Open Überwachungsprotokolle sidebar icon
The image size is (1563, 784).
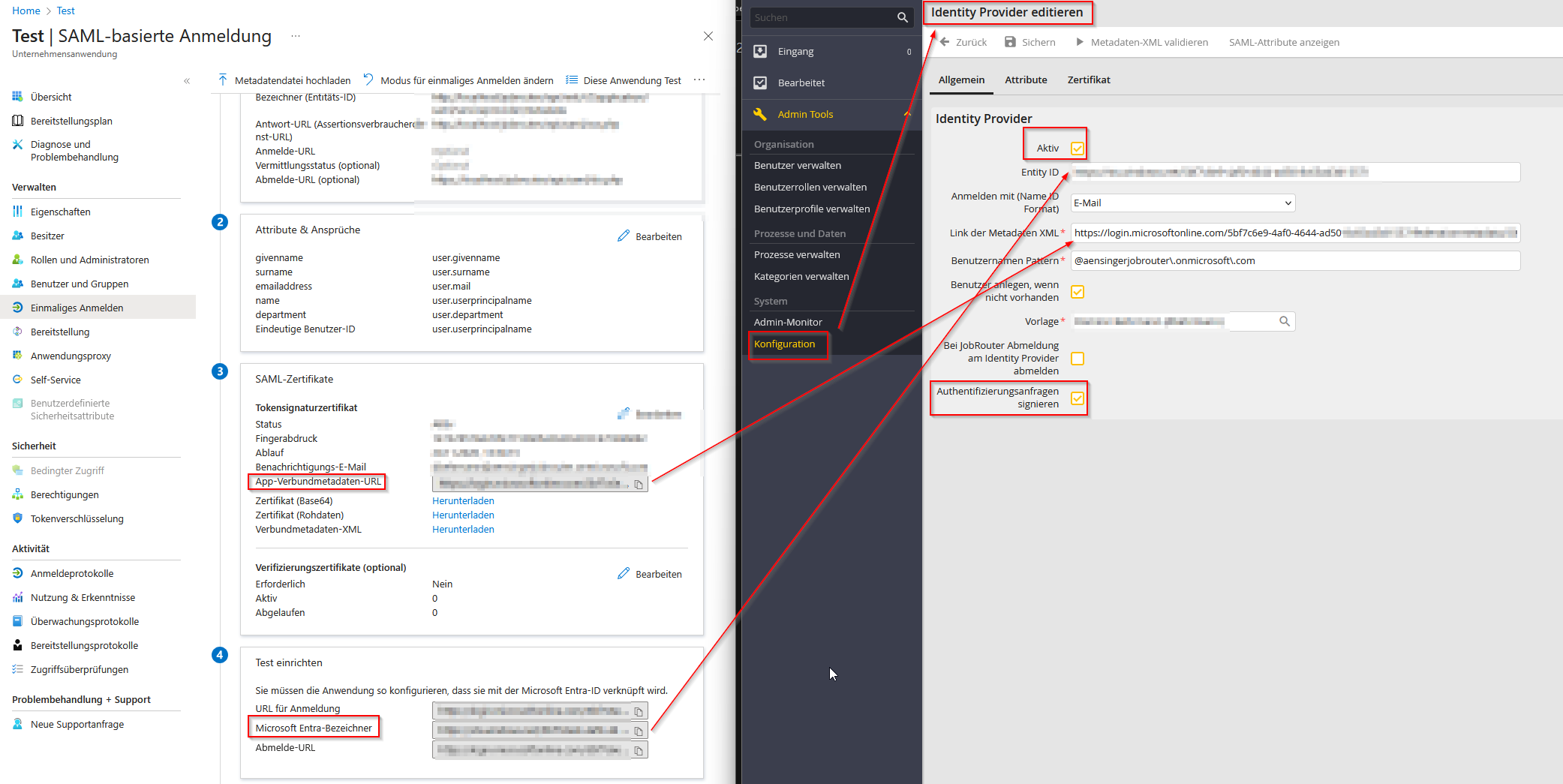click(x=17, y=621)
